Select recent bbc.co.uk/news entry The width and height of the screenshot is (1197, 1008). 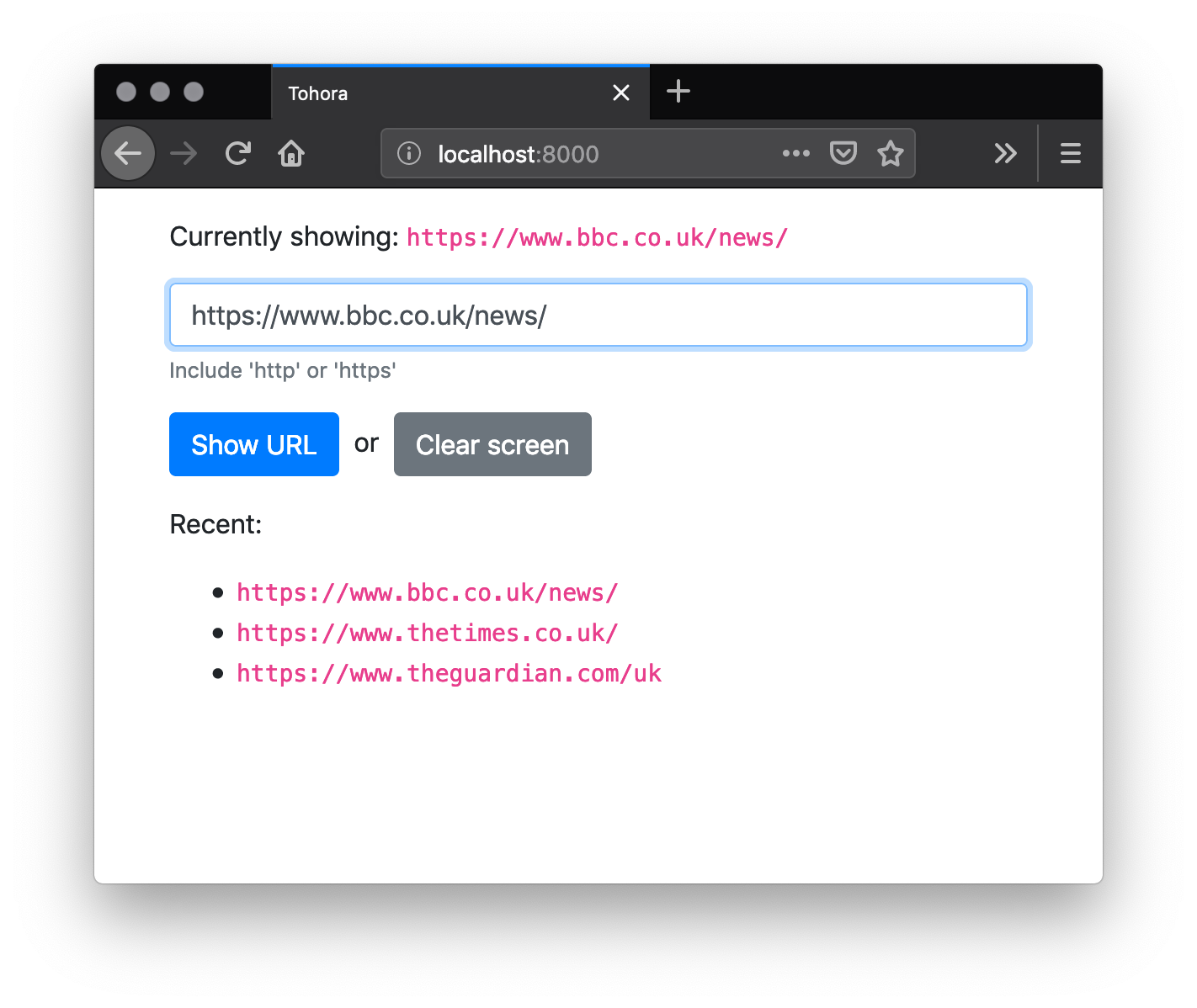428,592
